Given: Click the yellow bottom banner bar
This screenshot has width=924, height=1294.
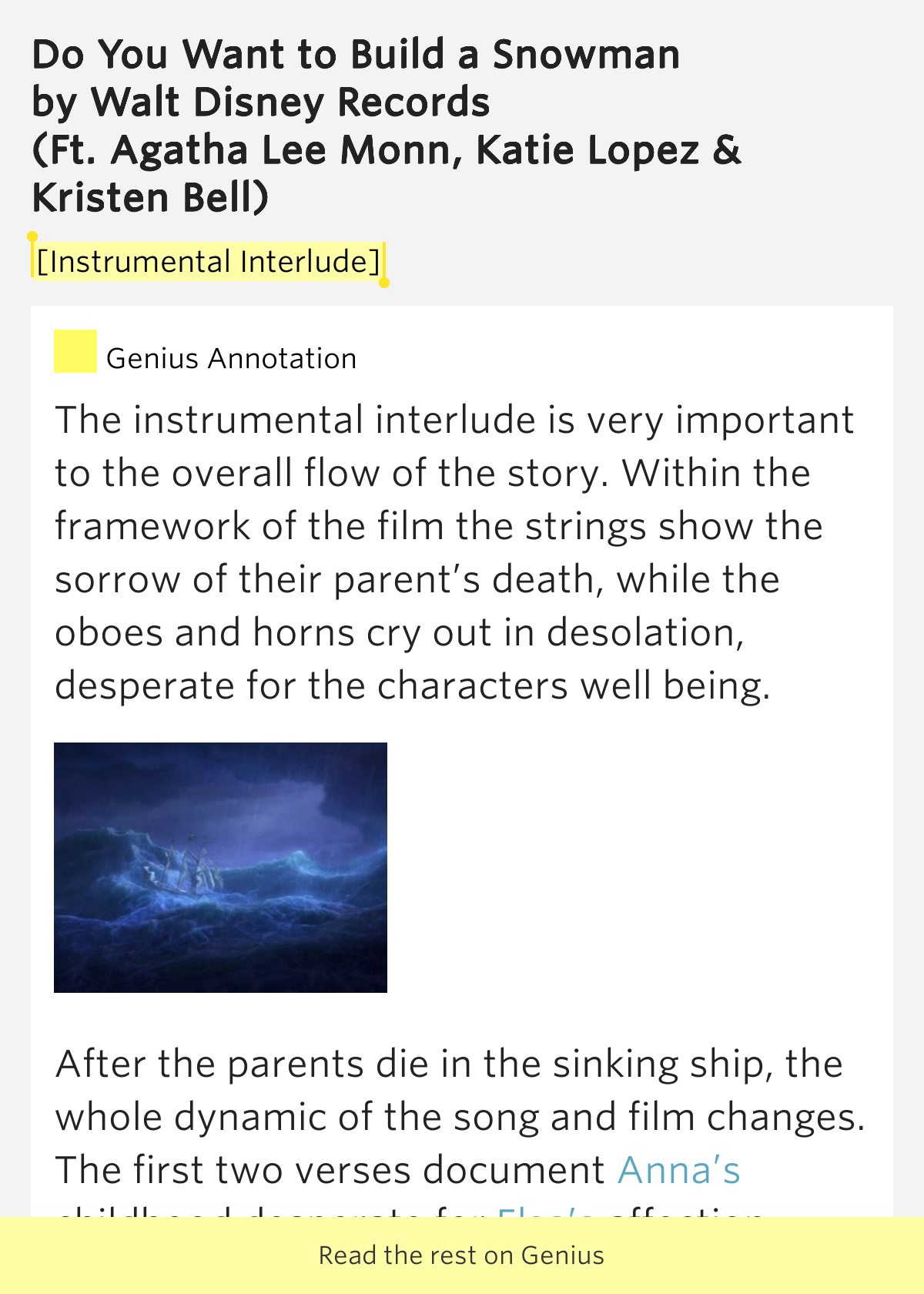Looking at the screenshot, I should tap(462, 1255).
